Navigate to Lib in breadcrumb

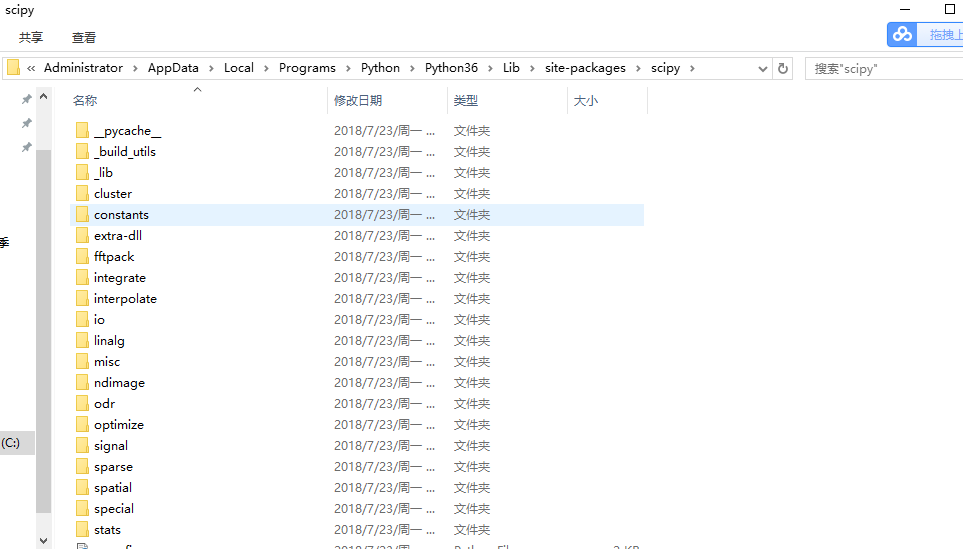[x=511, y=68]
